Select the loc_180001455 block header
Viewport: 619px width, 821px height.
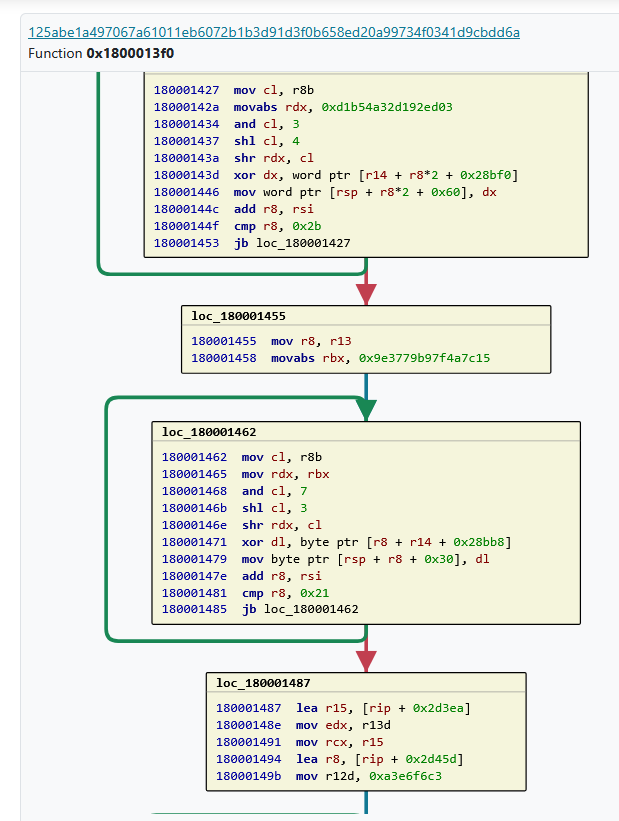pos(238,316)
